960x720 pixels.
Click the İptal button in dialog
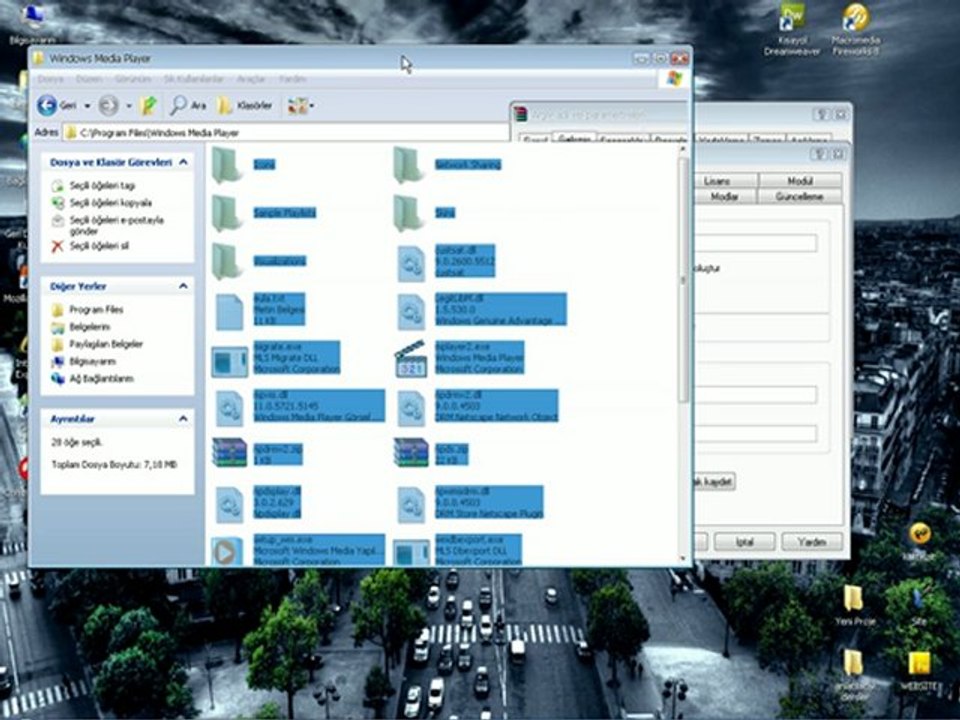point(744,542)
